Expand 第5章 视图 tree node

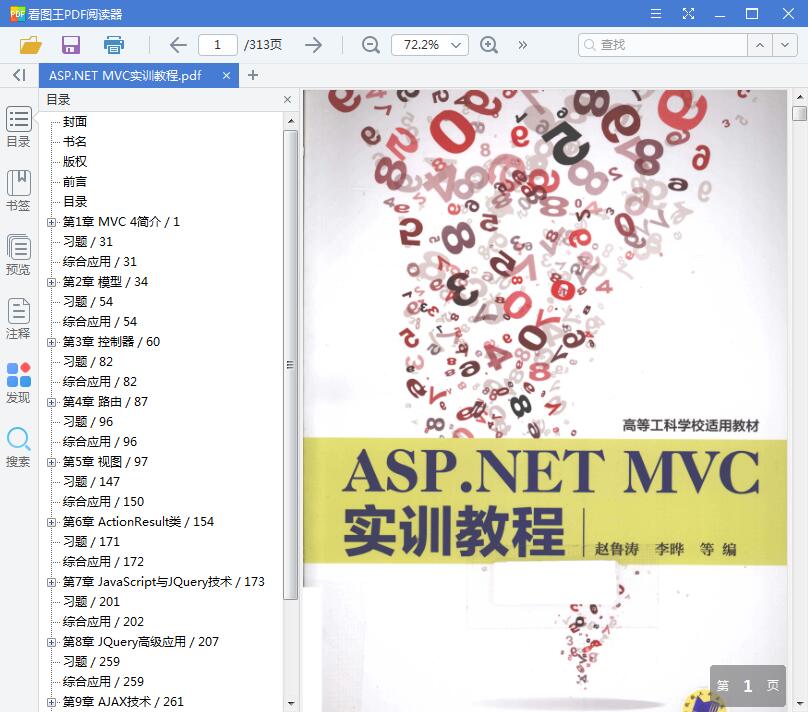pos(51,462)
